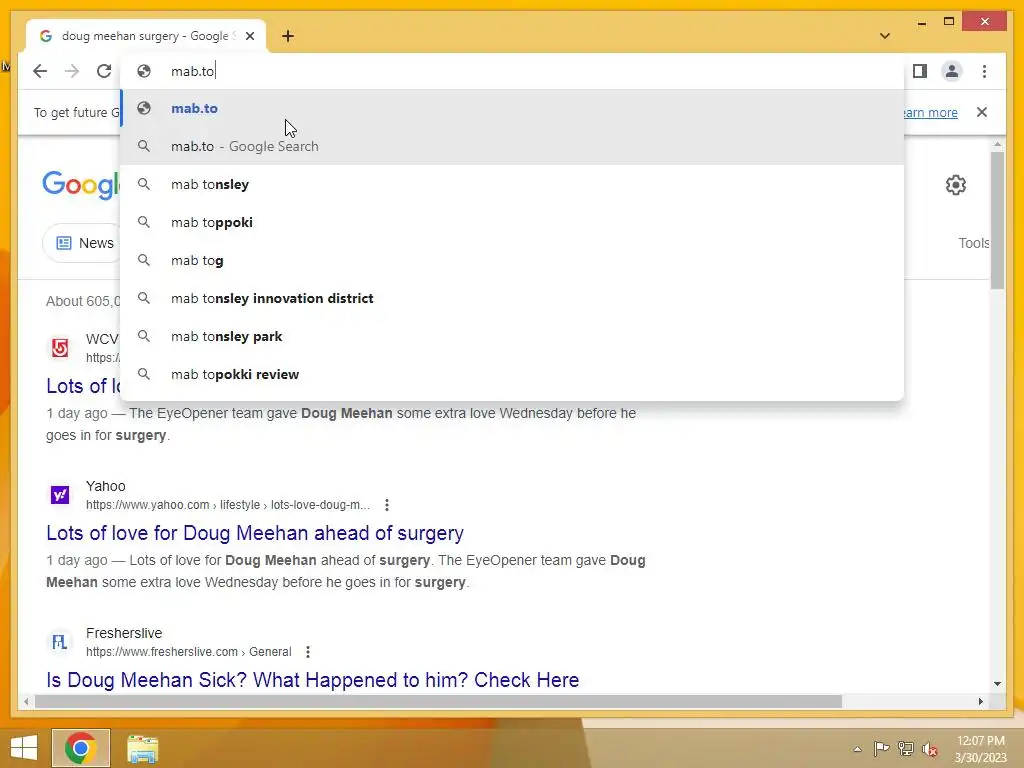The image size is (1024, 768).
Task: Click the Yahoo URL breadcrumb text
Action: (228, 505)
